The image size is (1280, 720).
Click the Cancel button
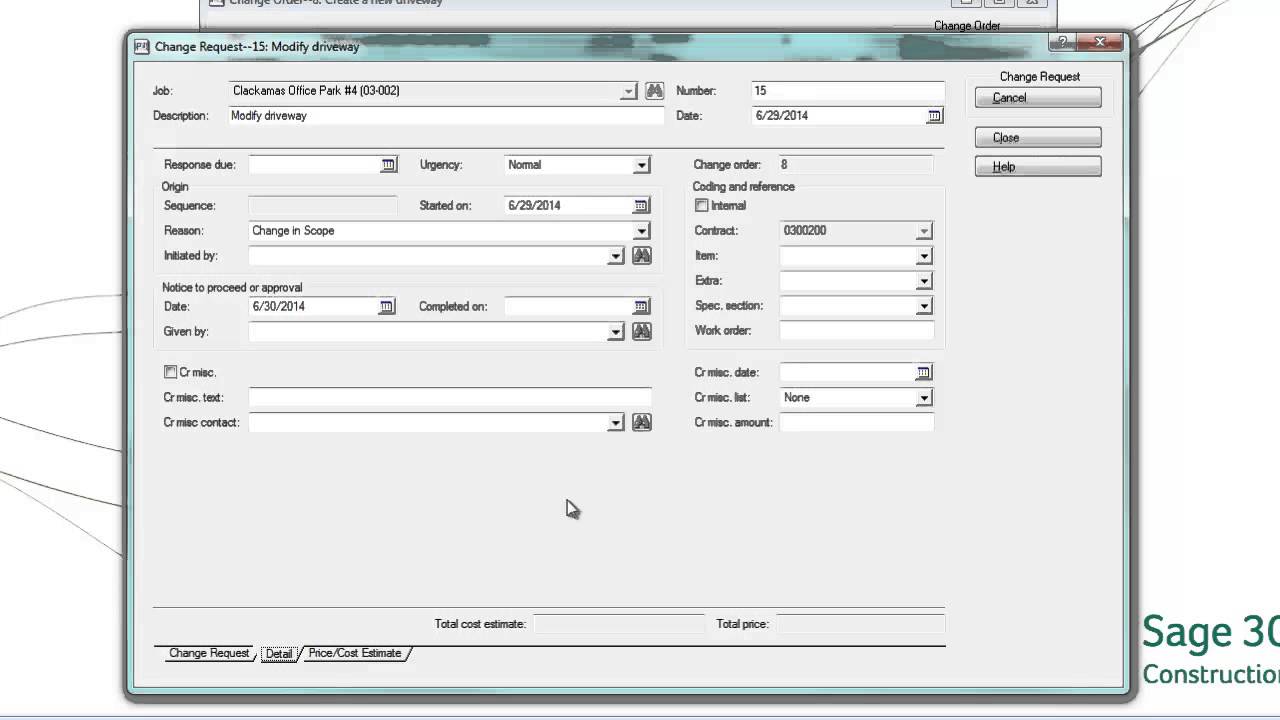point(1038,98)
